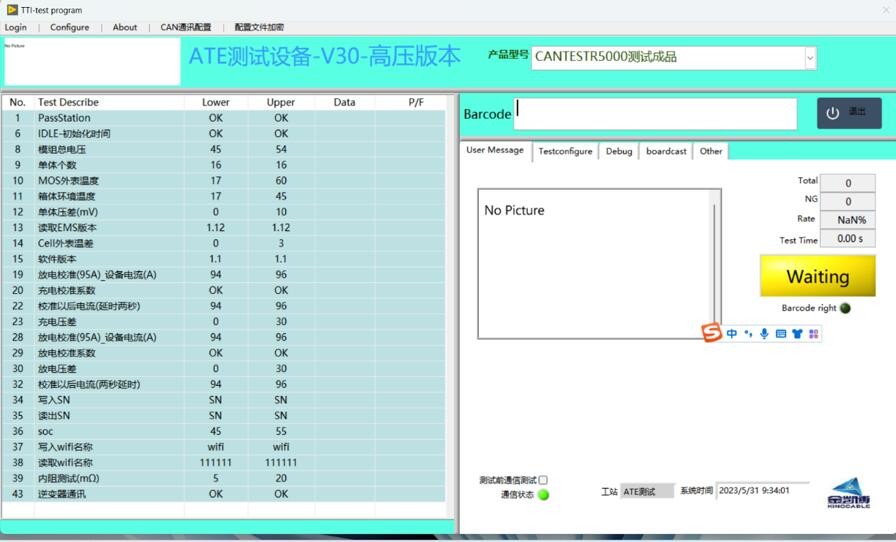
Task: Open the CAN通讯配置 menu
Action: coord(186,27)
